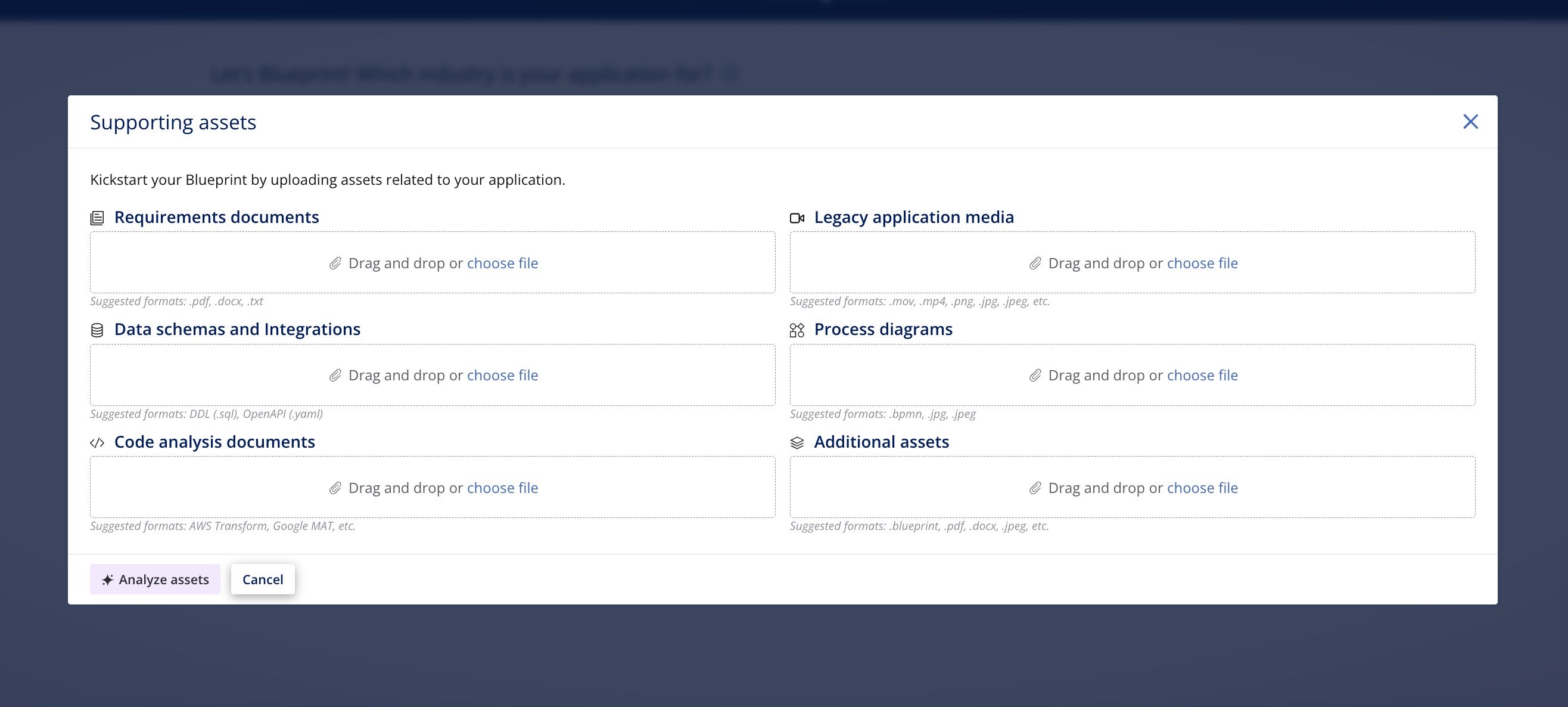Click the Requirements documents section icon
The width and height of the screenshot is (1568, 707).
tap(97, 218)
